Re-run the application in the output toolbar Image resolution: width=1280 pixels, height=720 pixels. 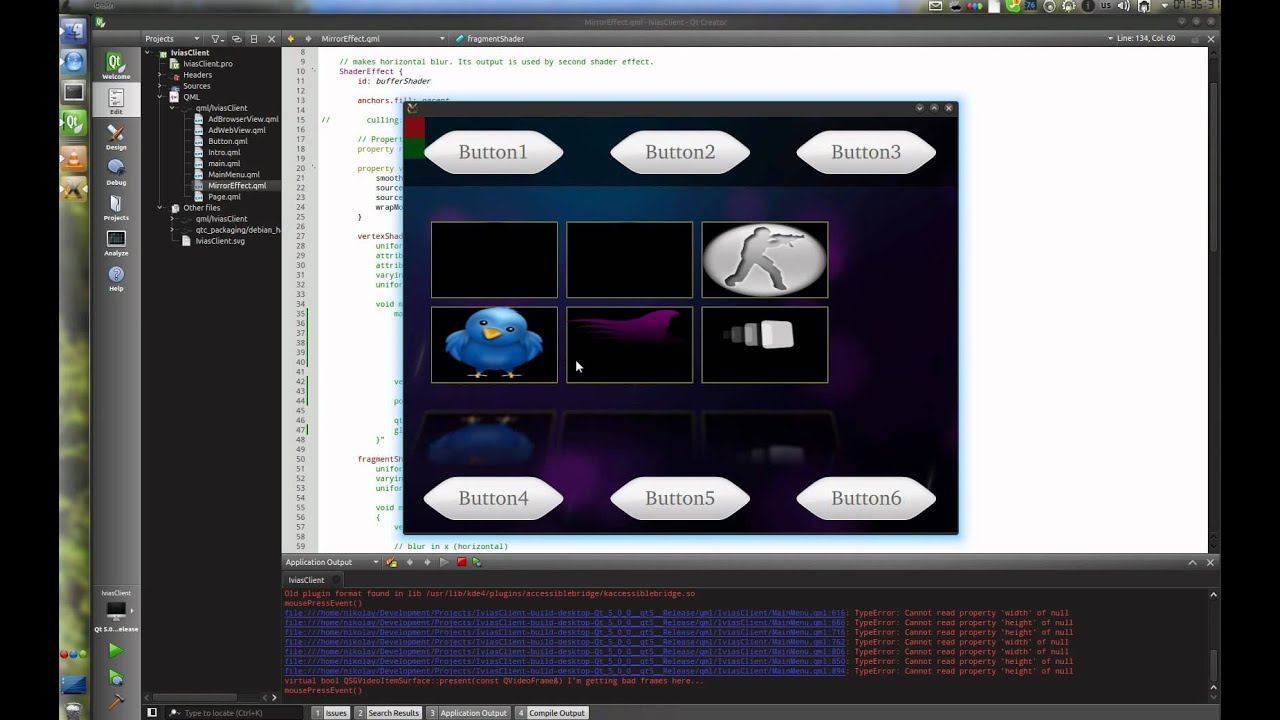pos(444,562)
